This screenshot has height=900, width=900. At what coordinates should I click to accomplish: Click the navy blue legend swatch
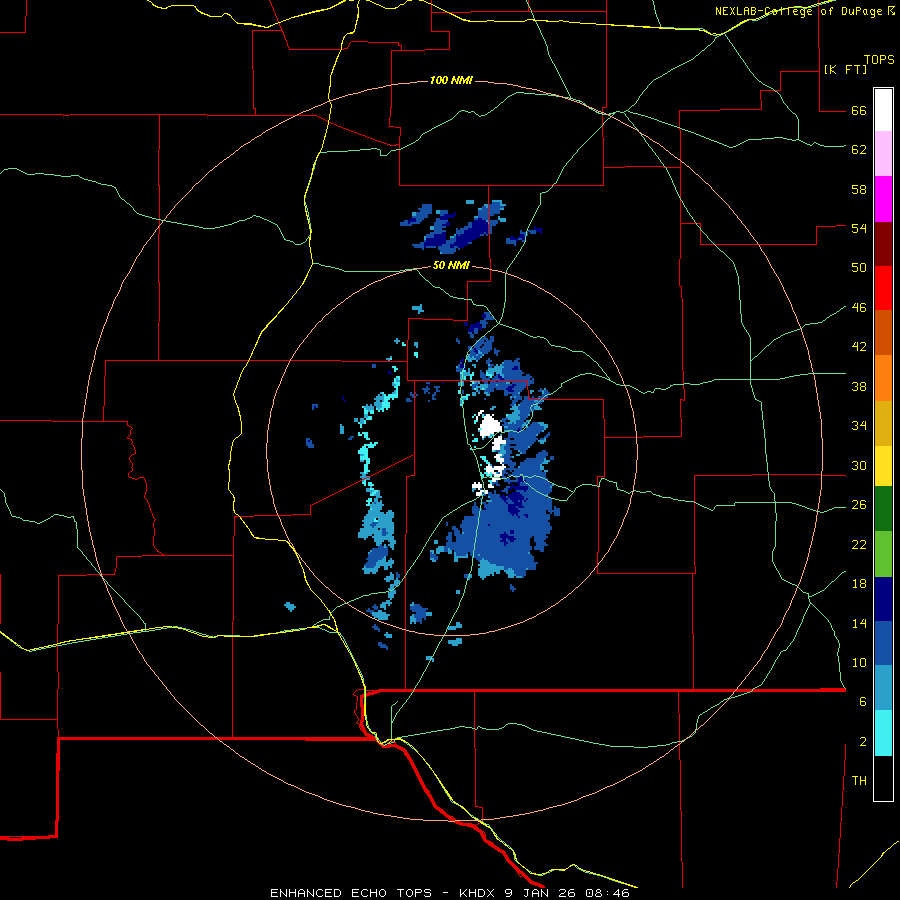(883, 599)
